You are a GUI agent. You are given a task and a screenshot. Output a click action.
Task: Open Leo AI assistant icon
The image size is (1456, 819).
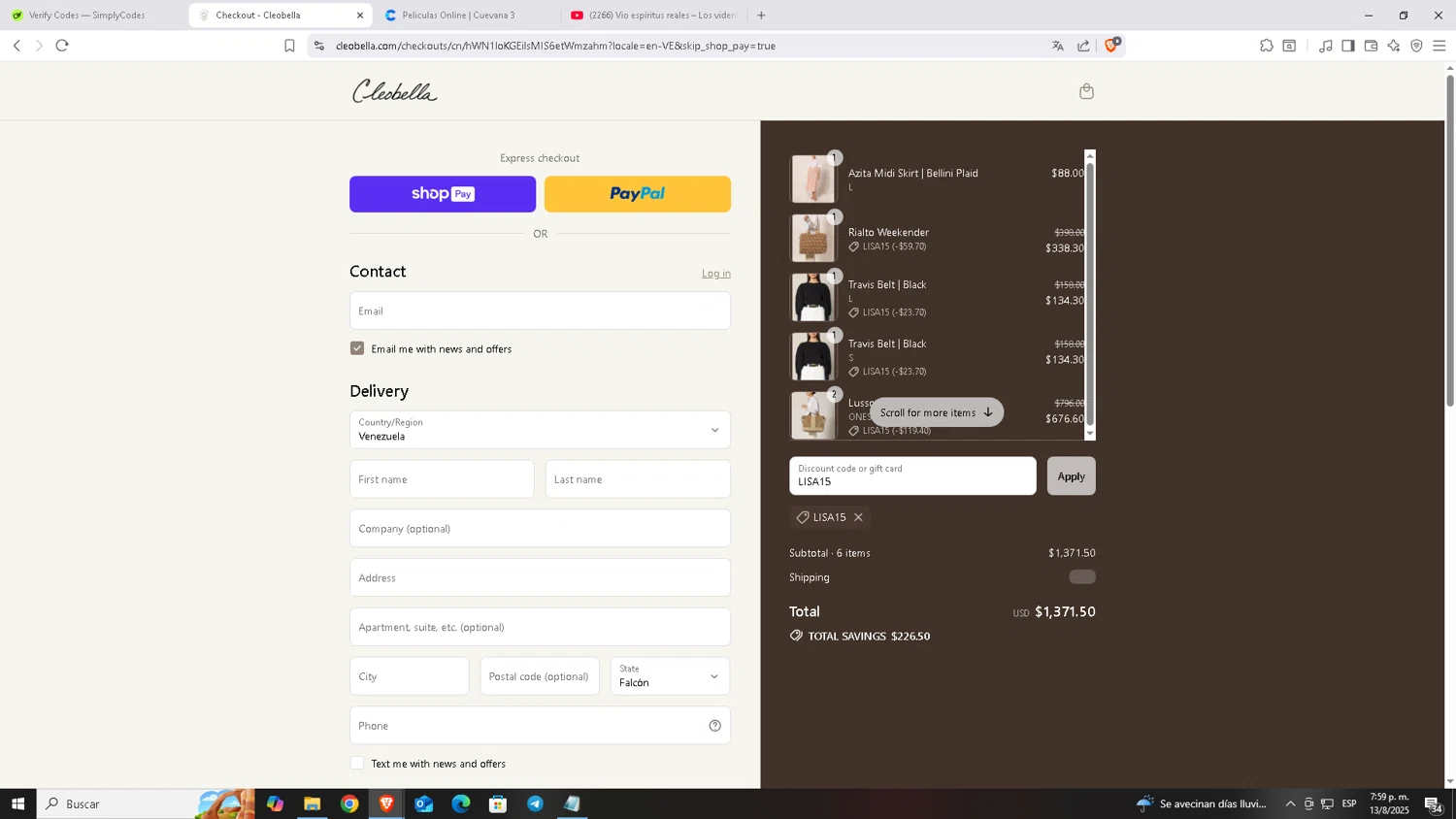pos(1394,46)
